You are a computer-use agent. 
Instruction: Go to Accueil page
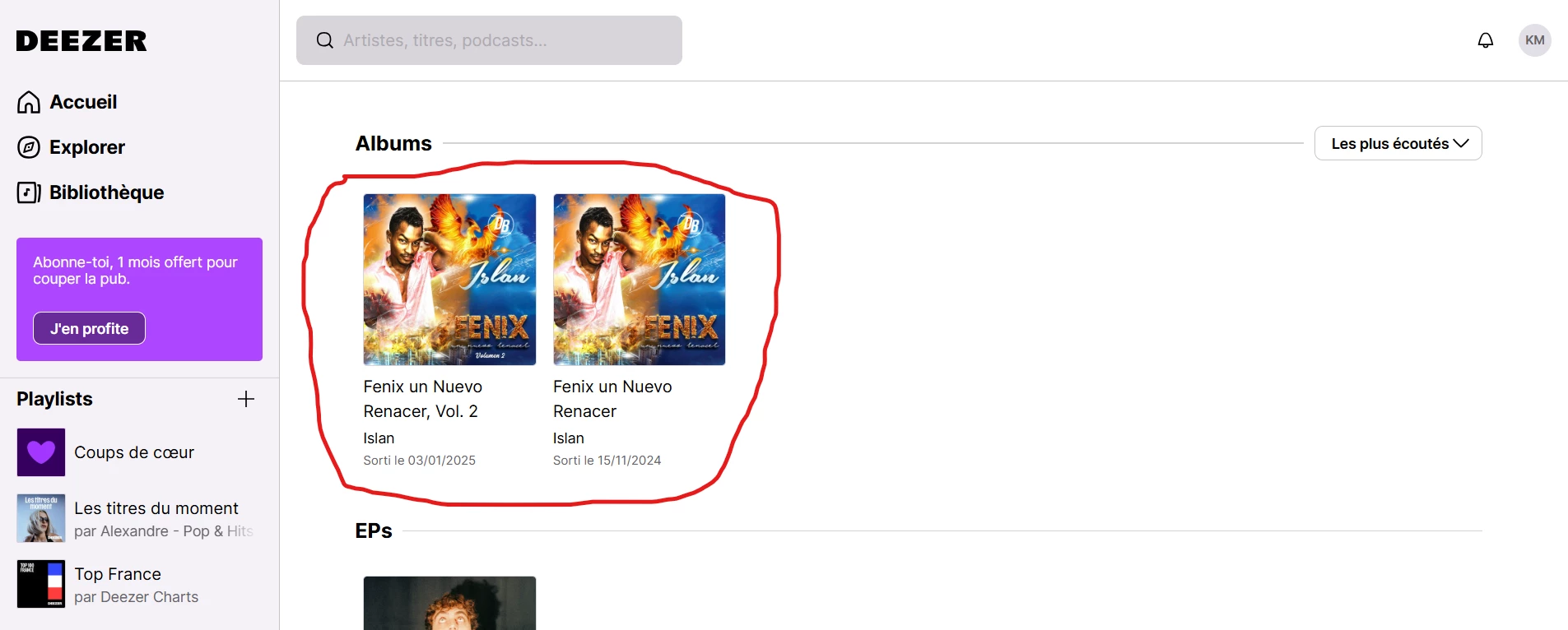[x=83, y=102]
